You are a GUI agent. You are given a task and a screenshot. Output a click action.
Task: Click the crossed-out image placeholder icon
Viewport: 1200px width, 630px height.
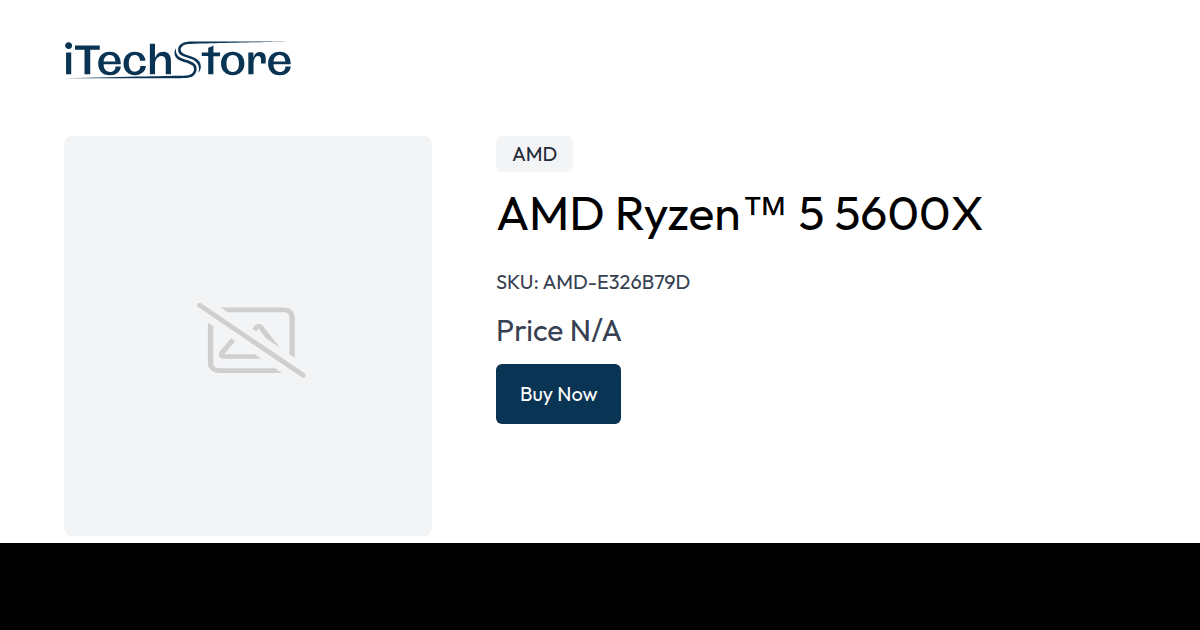[251, 340]
